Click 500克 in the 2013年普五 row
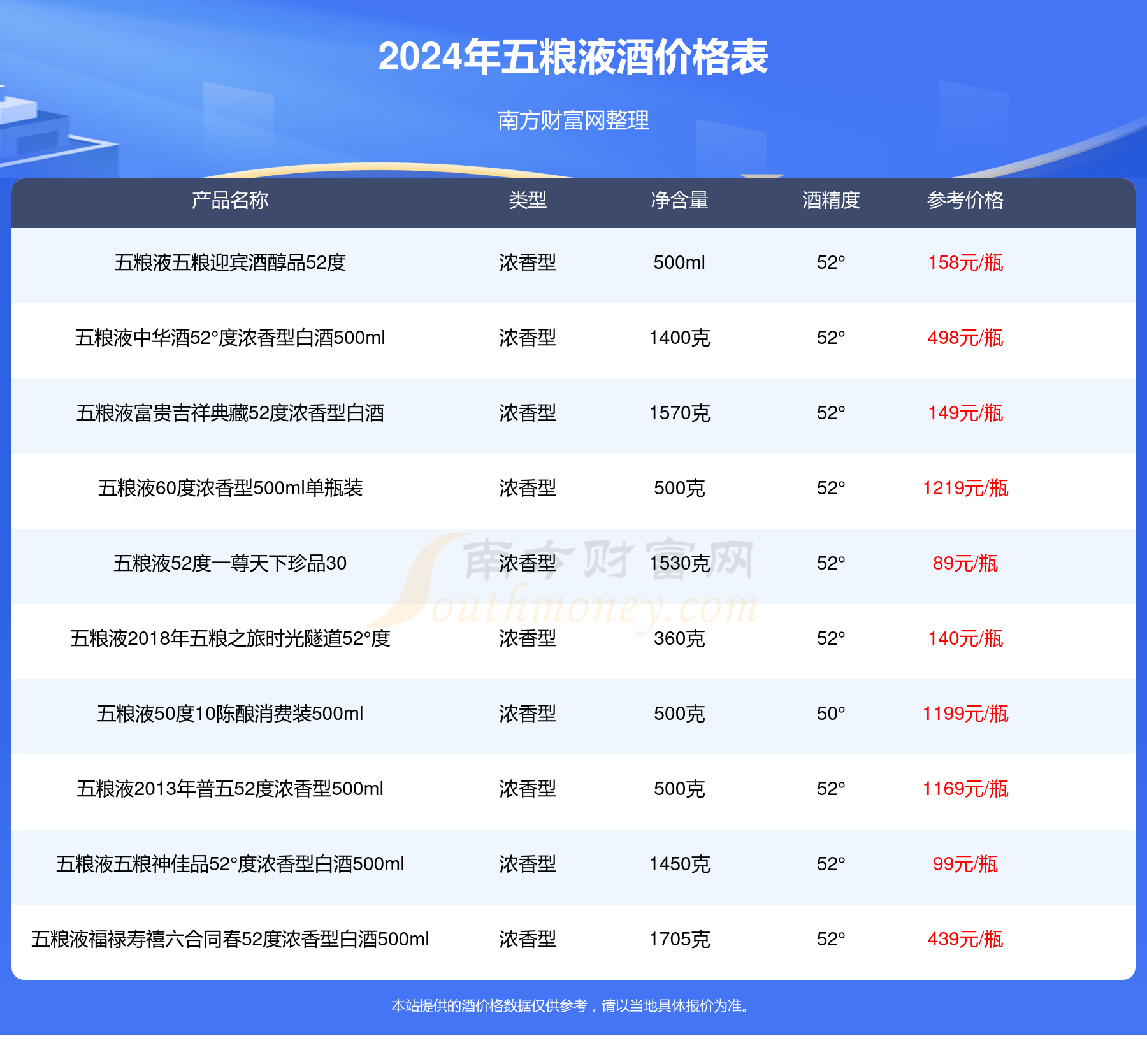This screenshot has width=1147, height=1064. coord(679,789)
